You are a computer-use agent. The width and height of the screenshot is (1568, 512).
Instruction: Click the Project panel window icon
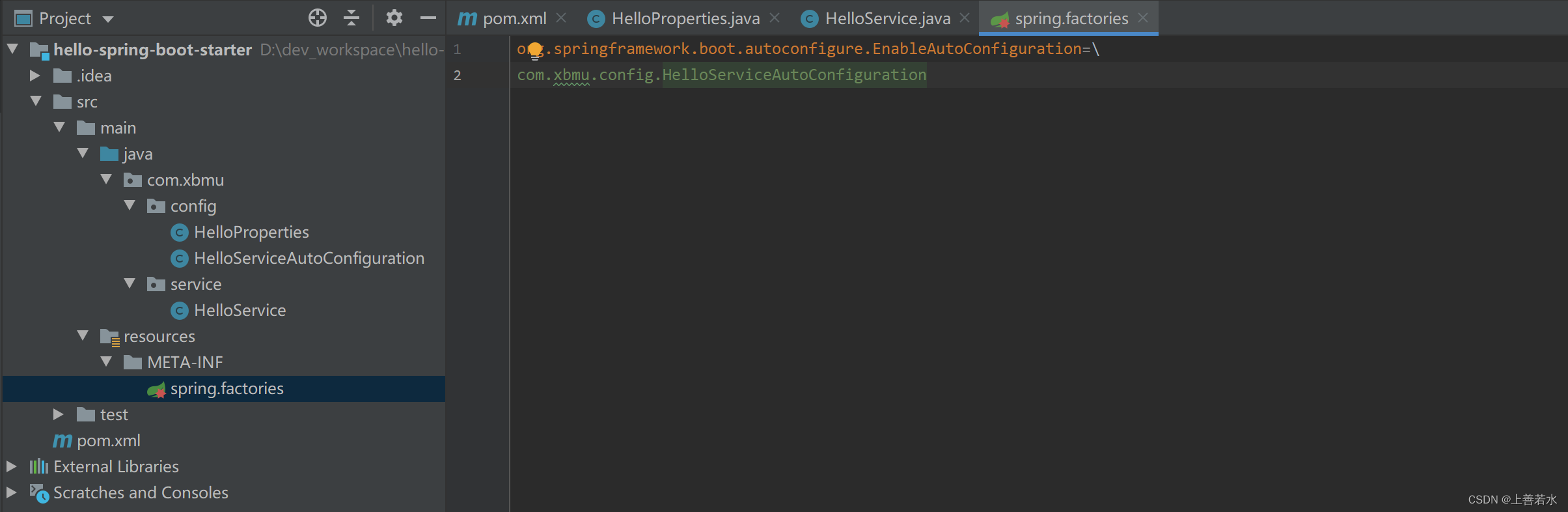click(23, 18)
